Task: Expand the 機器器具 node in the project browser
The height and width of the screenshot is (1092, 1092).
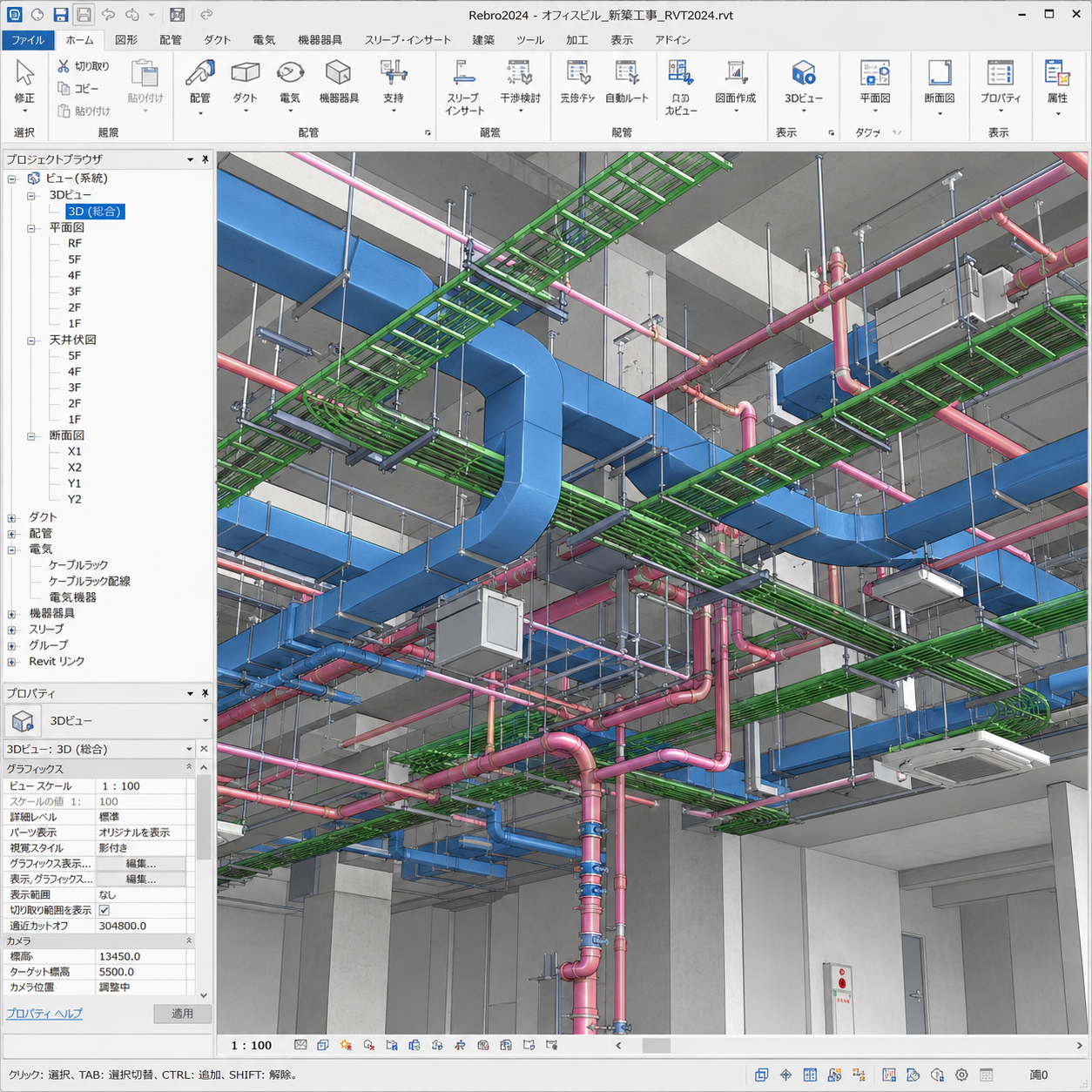Action: coord(12,614)
